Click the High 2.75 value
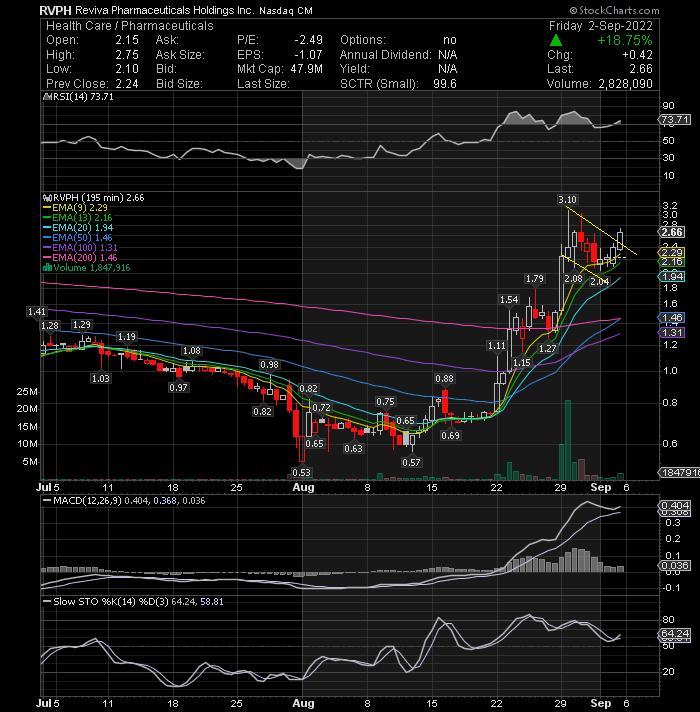700x712 pixels. tap(127, 55)
